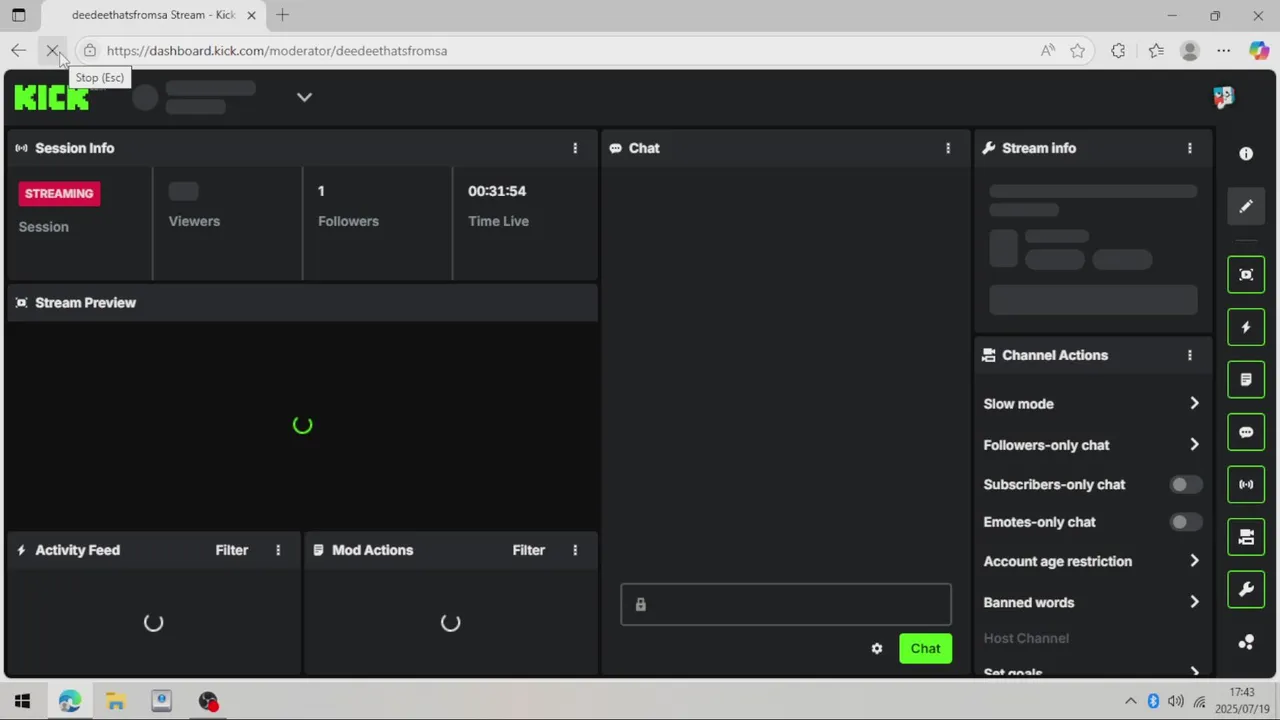
Task: Open Microsoft Edge from taskbar
Action: [69, 701]
